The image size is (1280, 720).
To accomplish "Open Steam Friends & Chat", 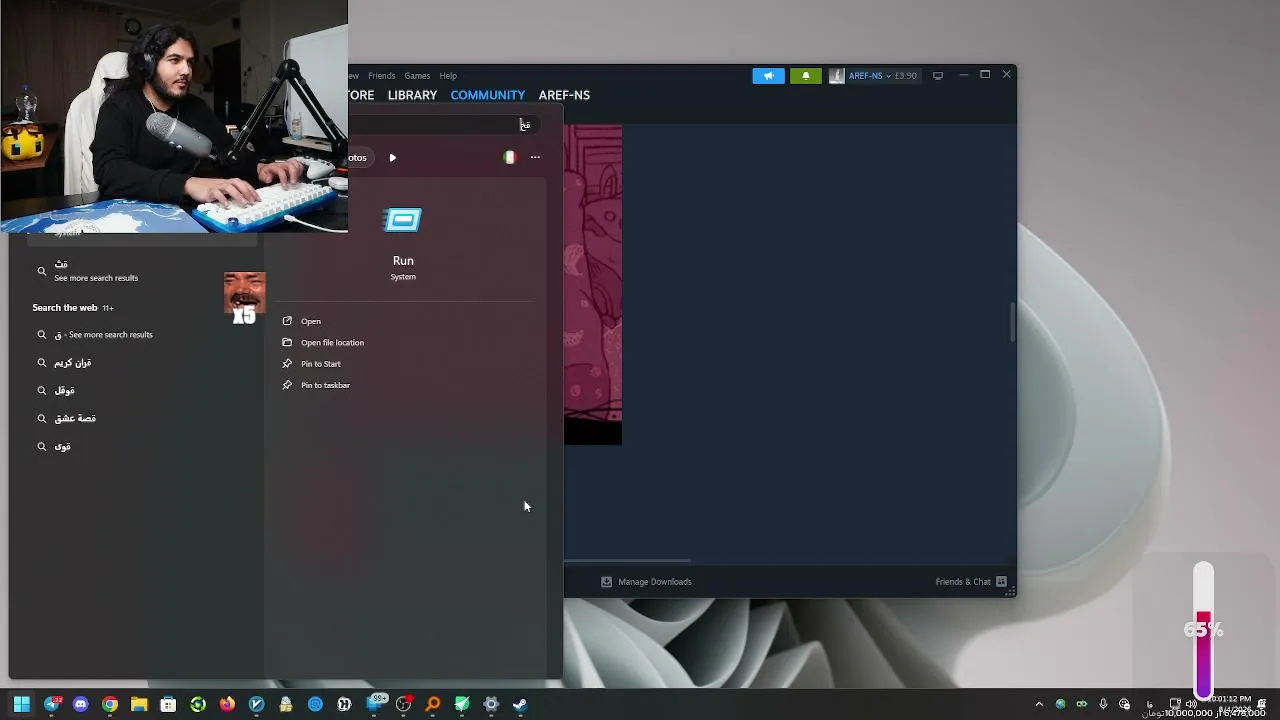I will pyautogui.click(x=971, y=582).
